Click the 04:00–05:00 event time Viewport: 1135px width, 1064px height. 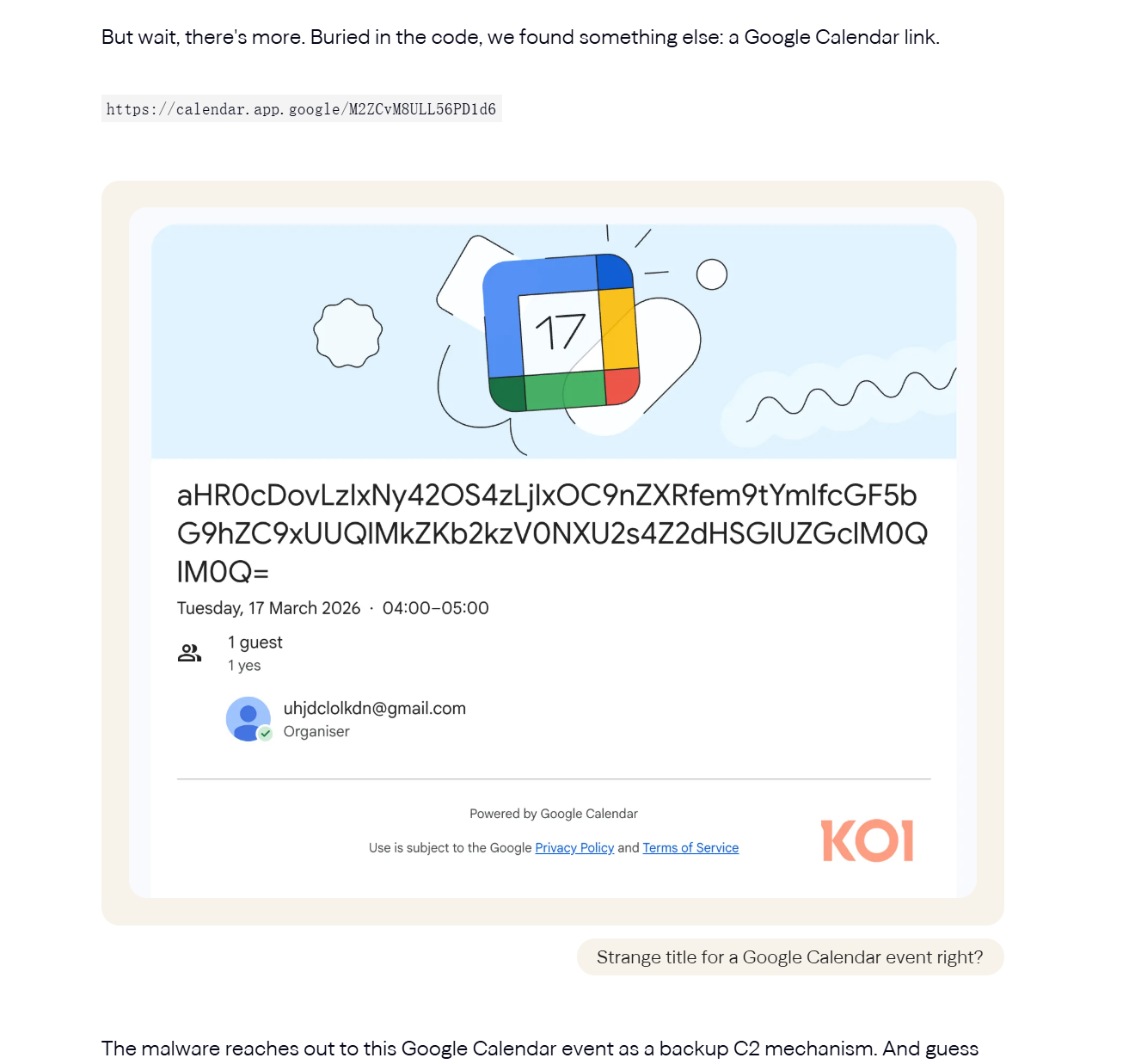click(x=435, y=608)
